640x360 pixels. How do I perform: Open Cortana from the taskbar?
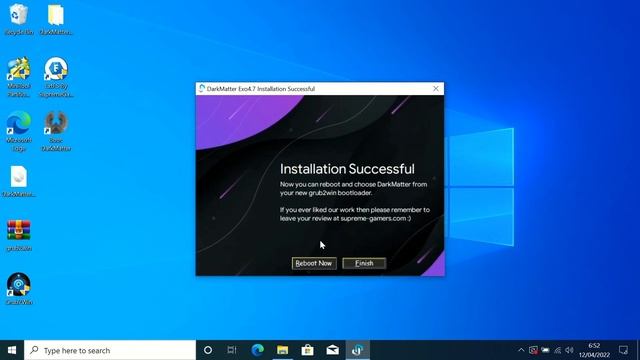click(208, 350)
